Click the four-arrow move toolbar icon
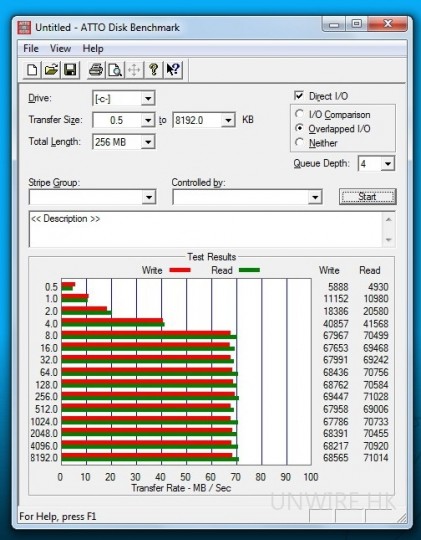Viewport: 421px width, 540px height. click(134, 70)
